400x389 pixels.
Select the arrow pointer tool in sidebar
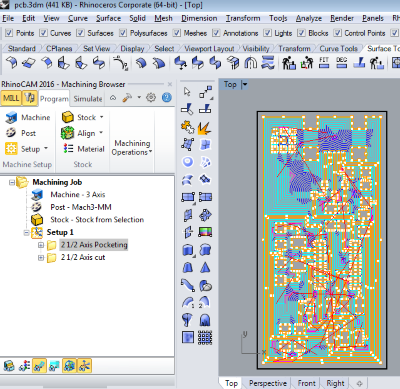(187, 92)
